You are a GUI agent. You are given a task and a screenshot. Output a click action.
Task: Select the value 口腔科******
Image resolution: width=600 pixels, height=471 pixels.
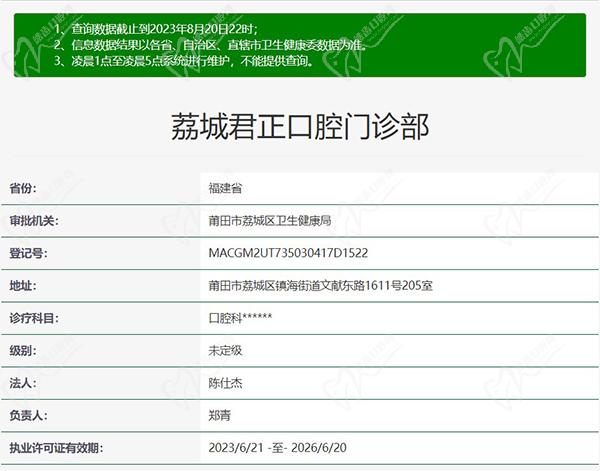click(240, 318)
